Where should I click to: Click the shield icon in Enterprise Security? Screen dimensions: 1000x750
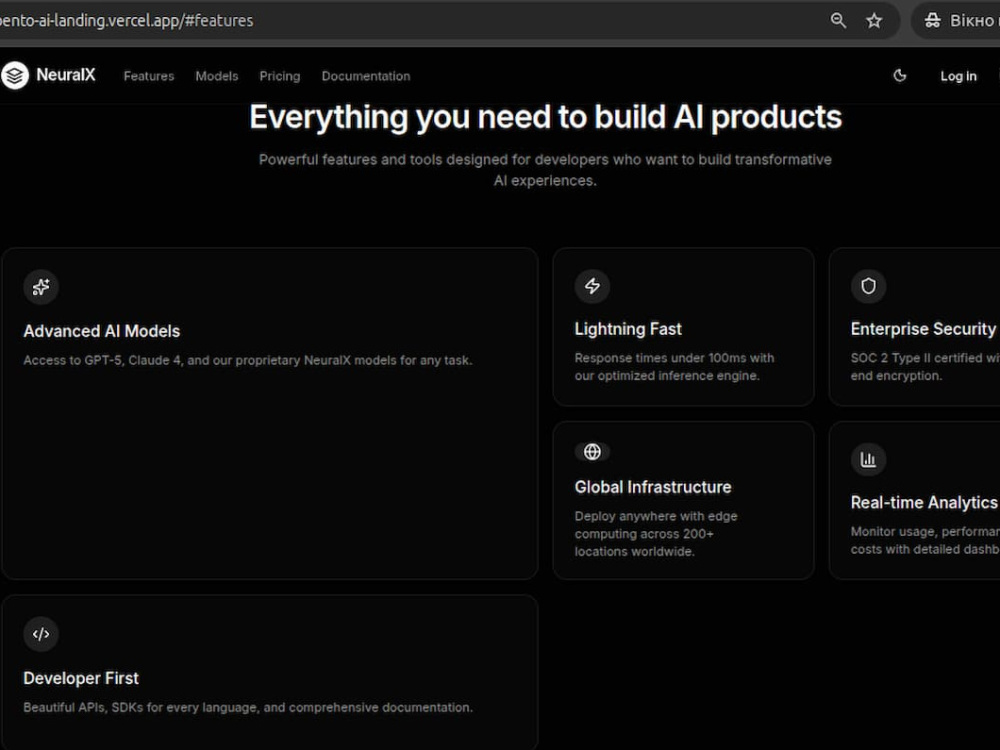[868, 286]
